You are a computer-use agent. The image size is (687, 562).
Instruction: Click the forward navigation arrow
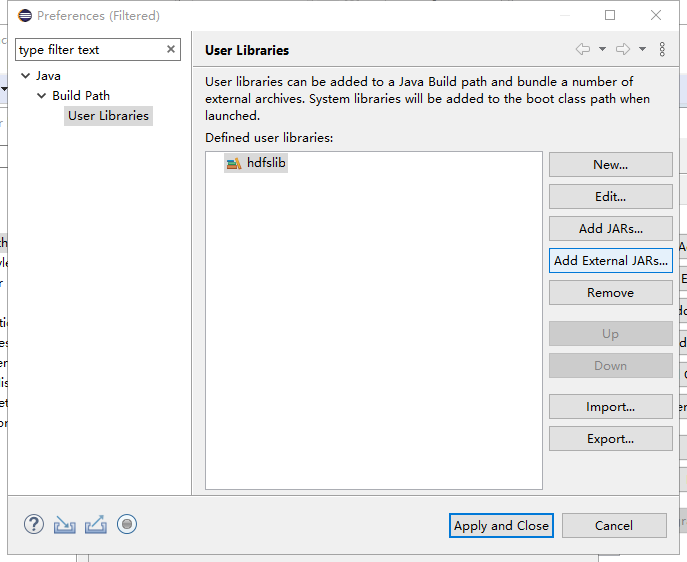pos(623,49)
